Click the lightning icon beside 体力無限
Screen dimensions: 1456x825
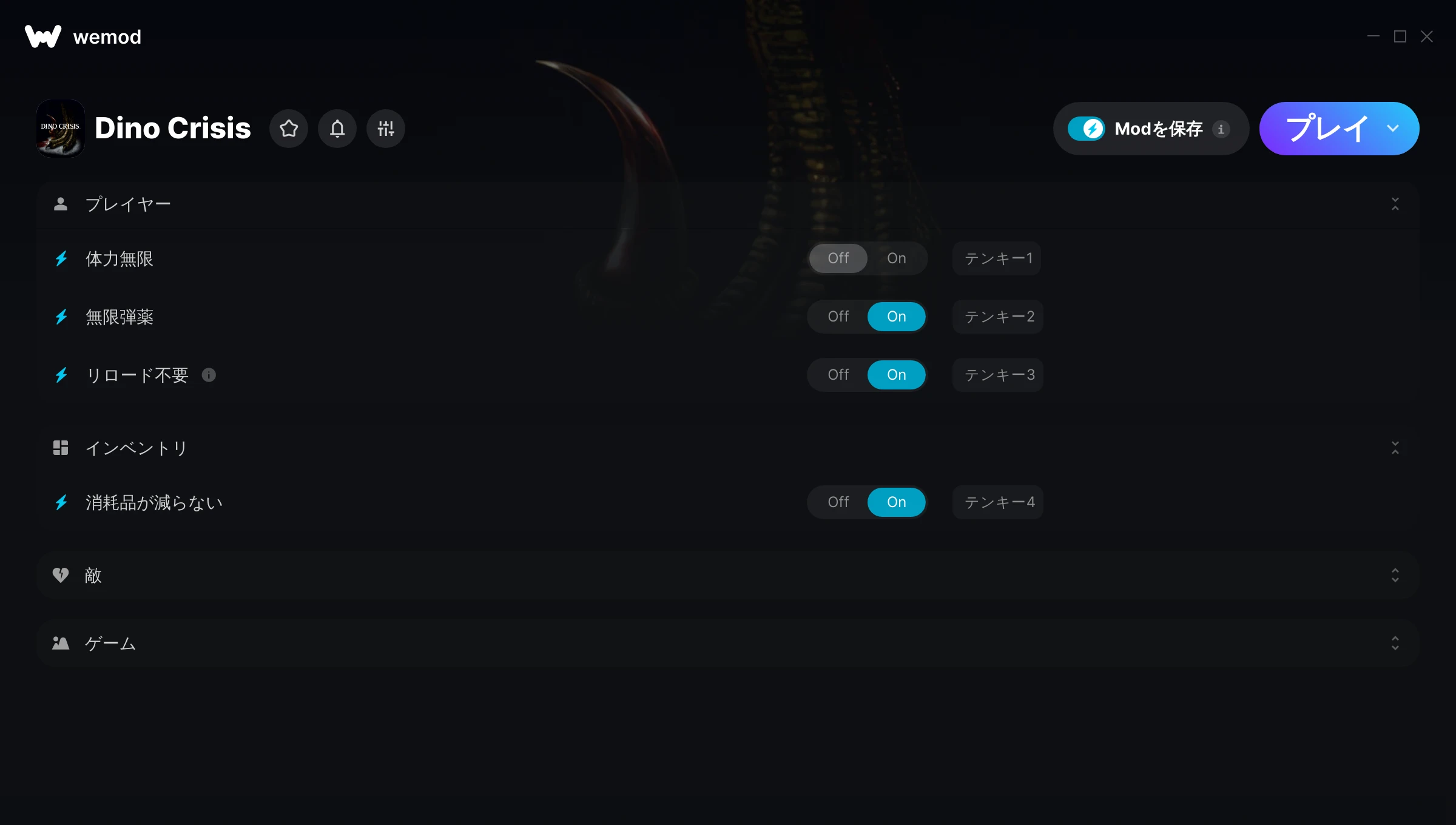coord(61,258)
